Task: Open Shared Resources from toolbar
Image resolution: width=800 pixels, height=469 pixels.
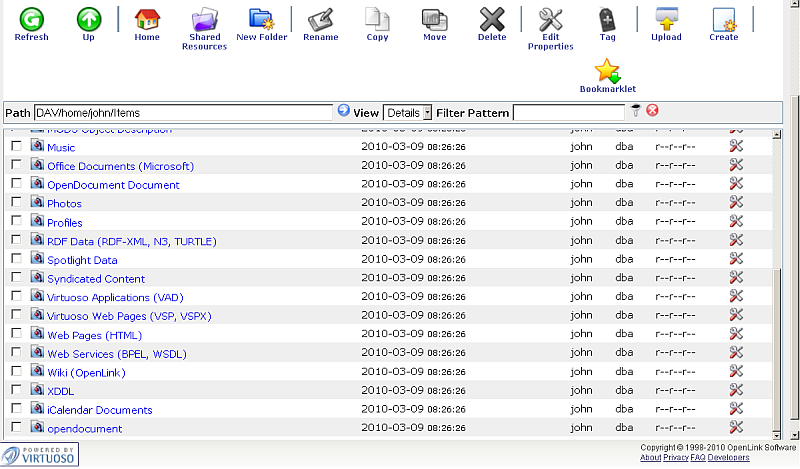Action: click(204, 19)
